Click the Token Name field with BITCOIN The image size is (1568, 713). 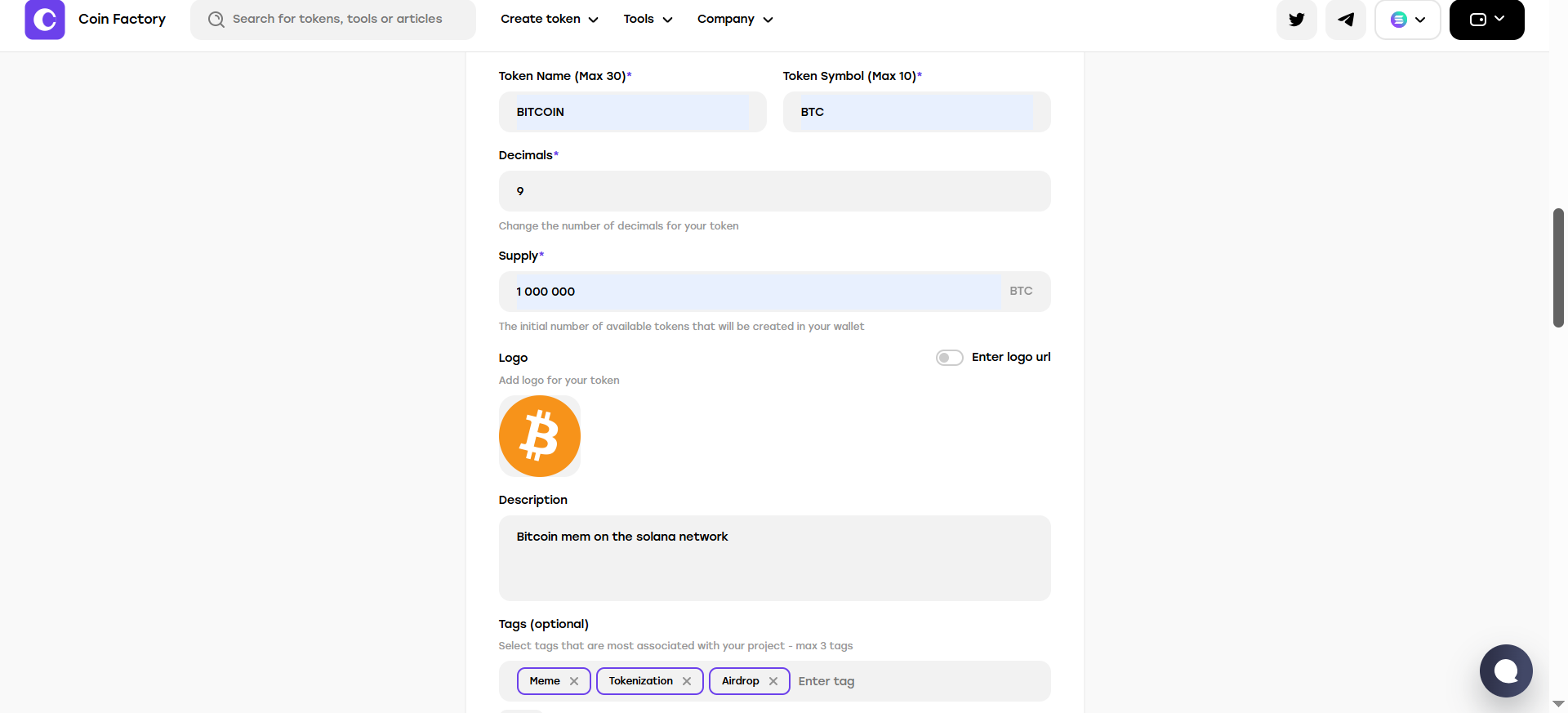[x=633, y=112]
